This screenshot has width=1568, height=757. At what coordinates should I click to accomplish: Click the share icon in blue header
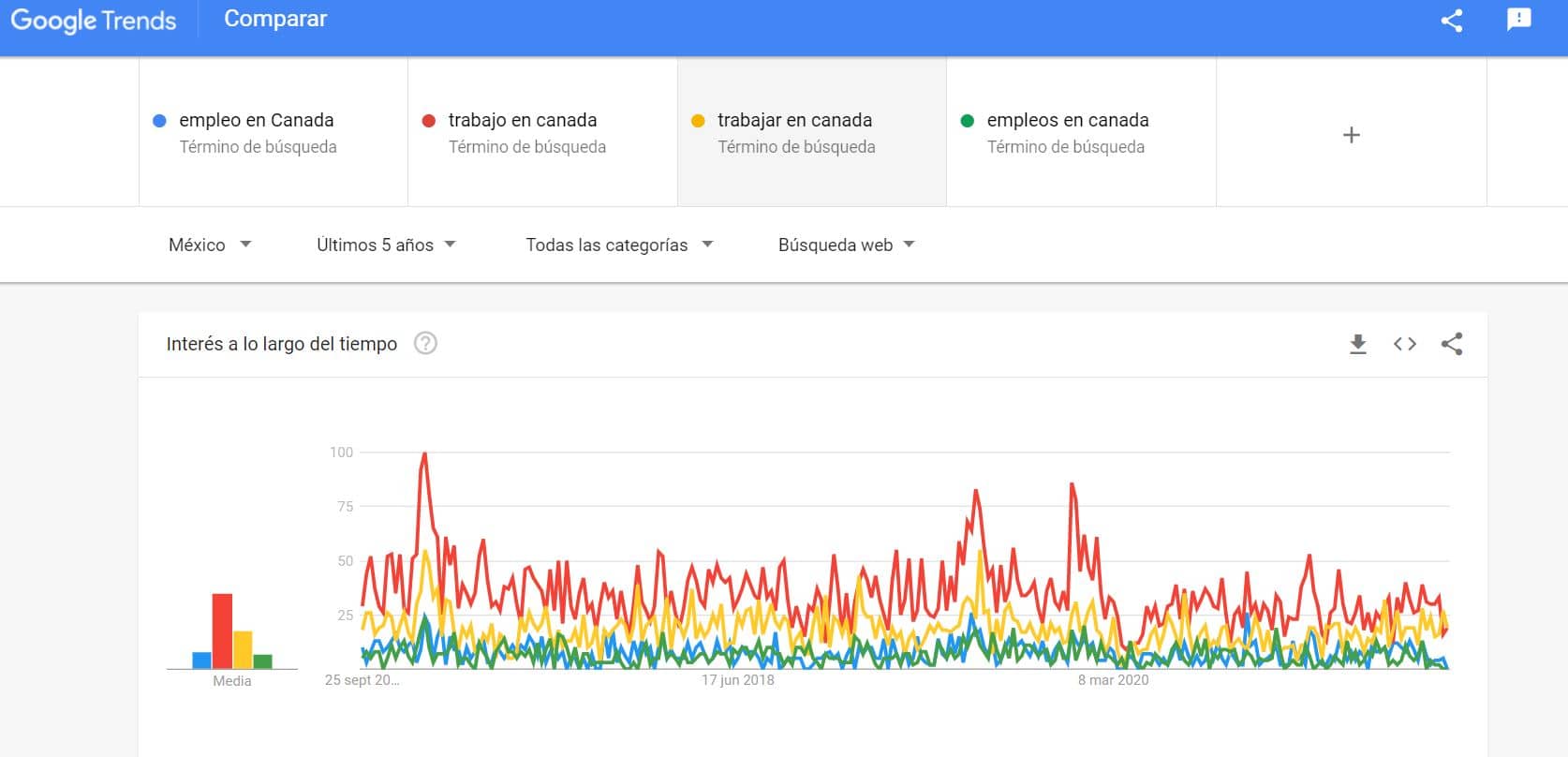pos(1451,20)
